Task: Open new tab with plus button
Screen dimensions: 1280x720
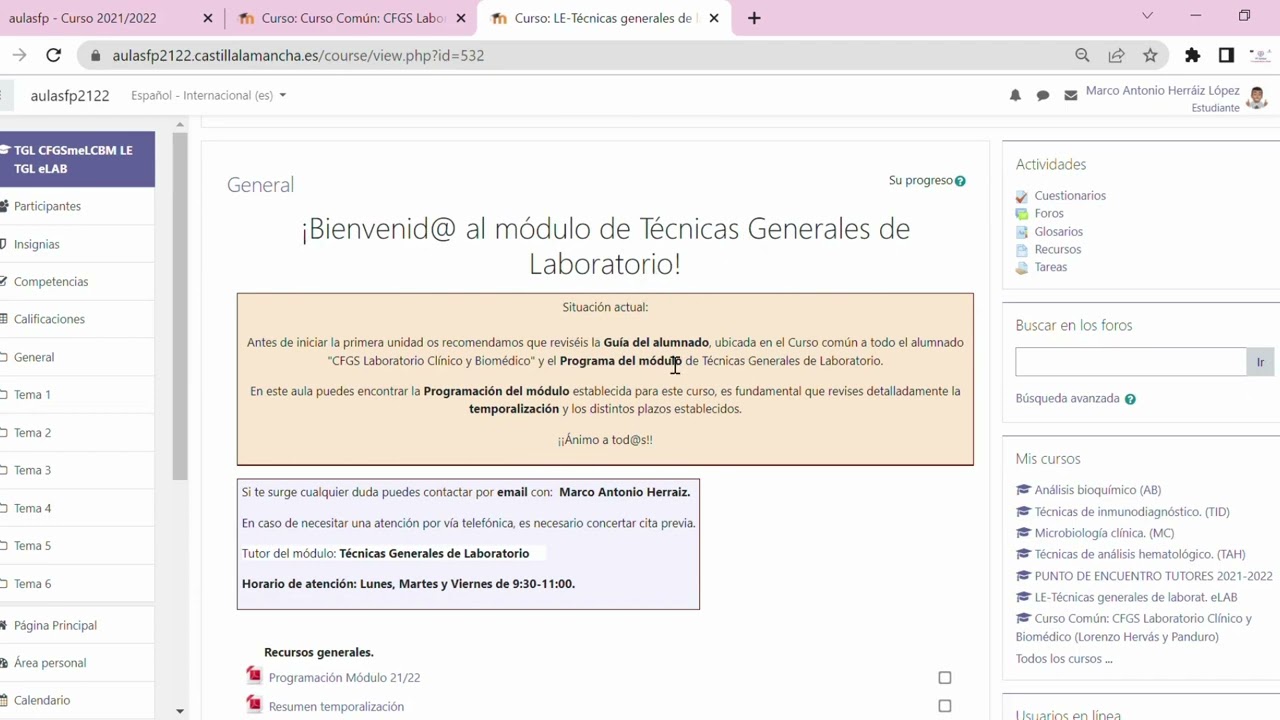Action: tap(754, 18)
